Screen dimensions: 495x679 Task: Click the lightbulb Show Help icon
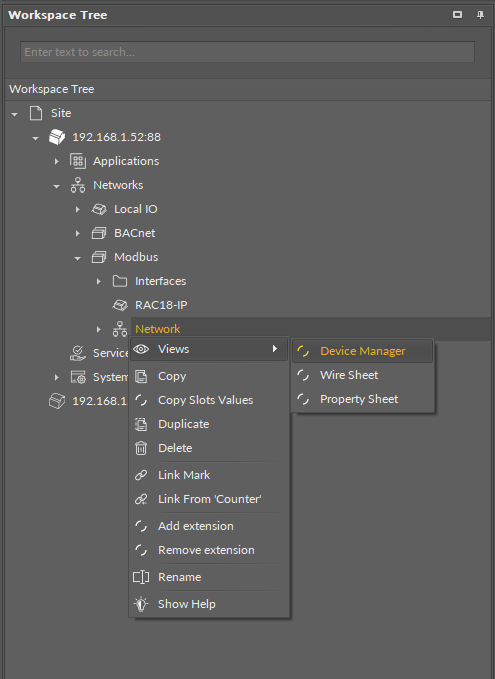pyautogui.click(x=141, y=604)
